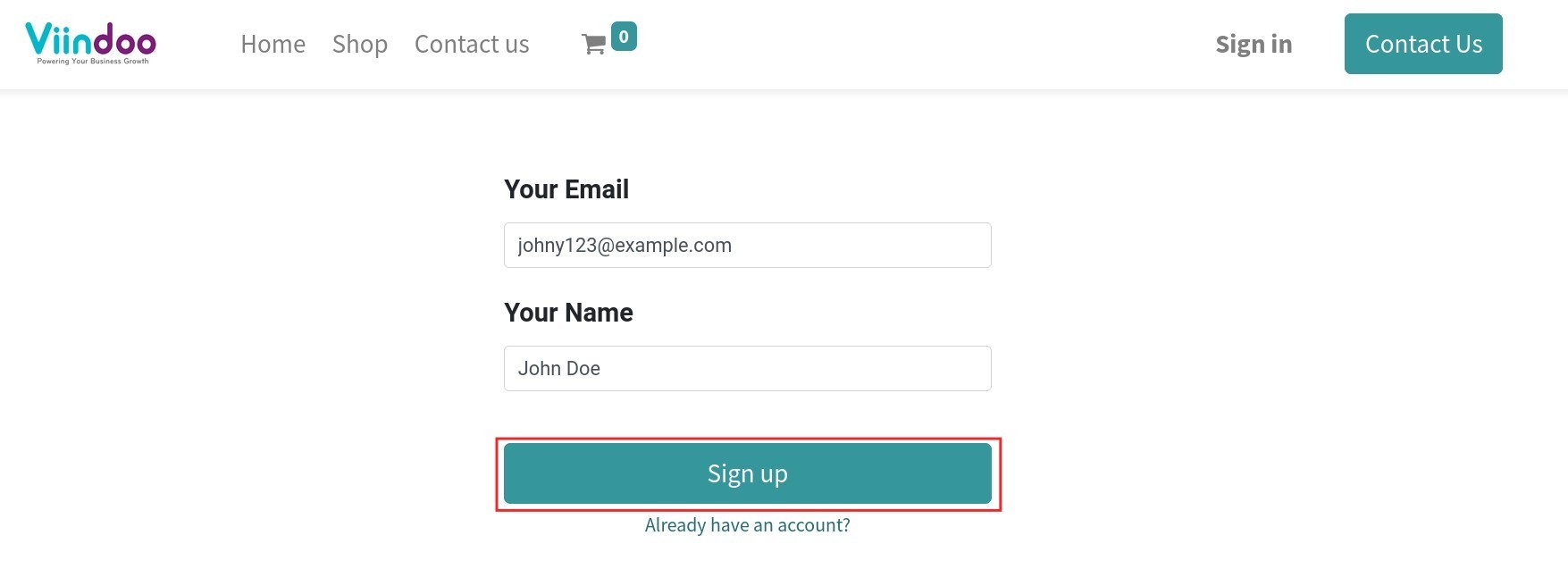This screenshot has height=569, width=1568.
Task: Click the 'Your Email' label
Action: (566, 189)
